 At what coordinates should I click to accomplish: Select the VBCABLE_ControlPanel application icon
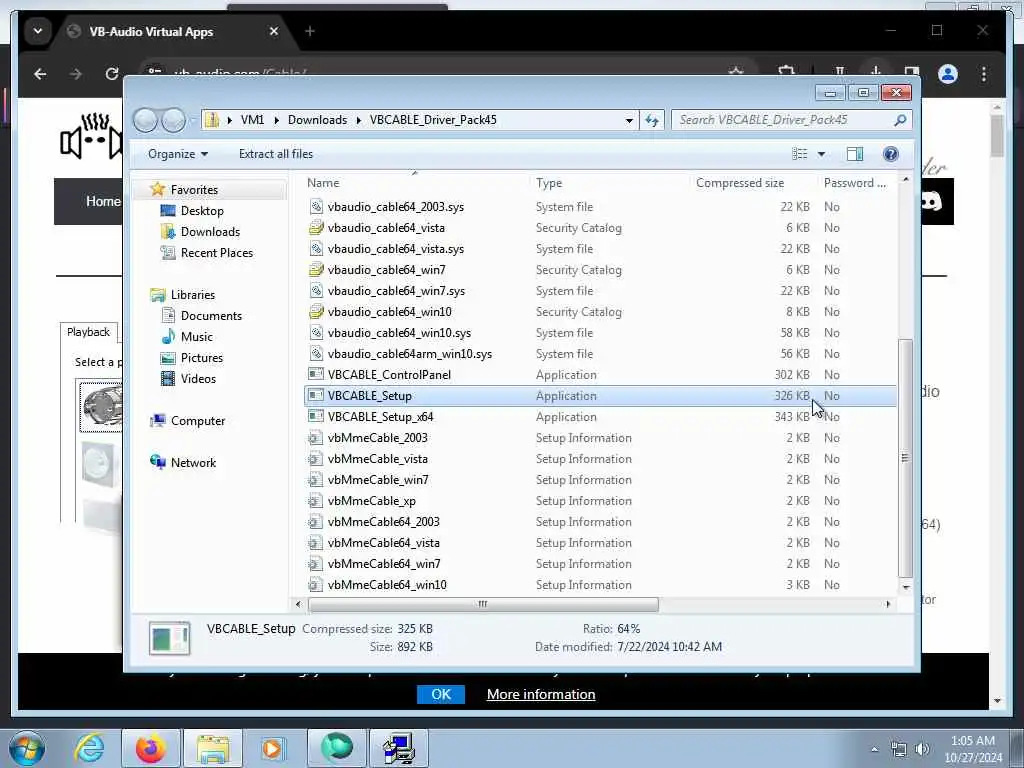point(316,375)
